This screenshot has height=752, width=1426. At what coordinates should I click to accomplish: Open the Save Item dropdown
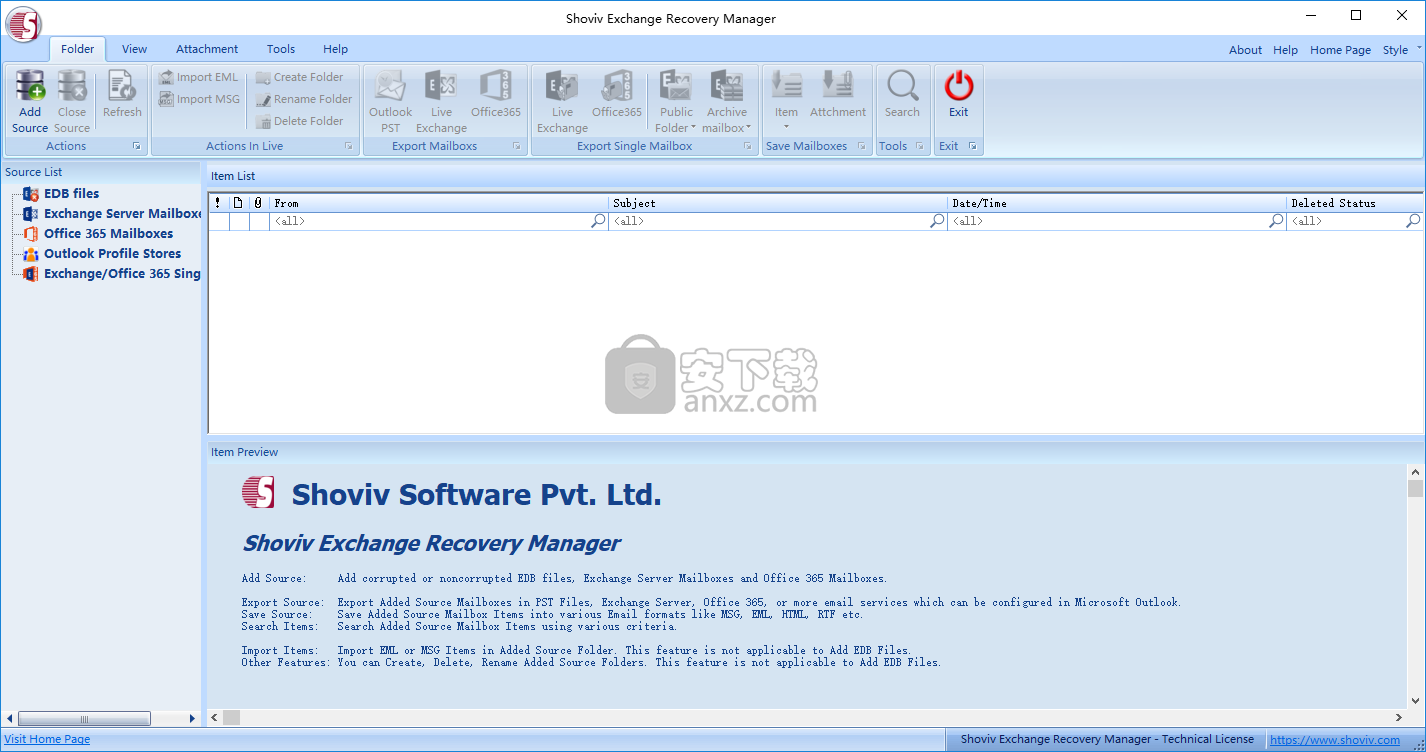(786, 101)
